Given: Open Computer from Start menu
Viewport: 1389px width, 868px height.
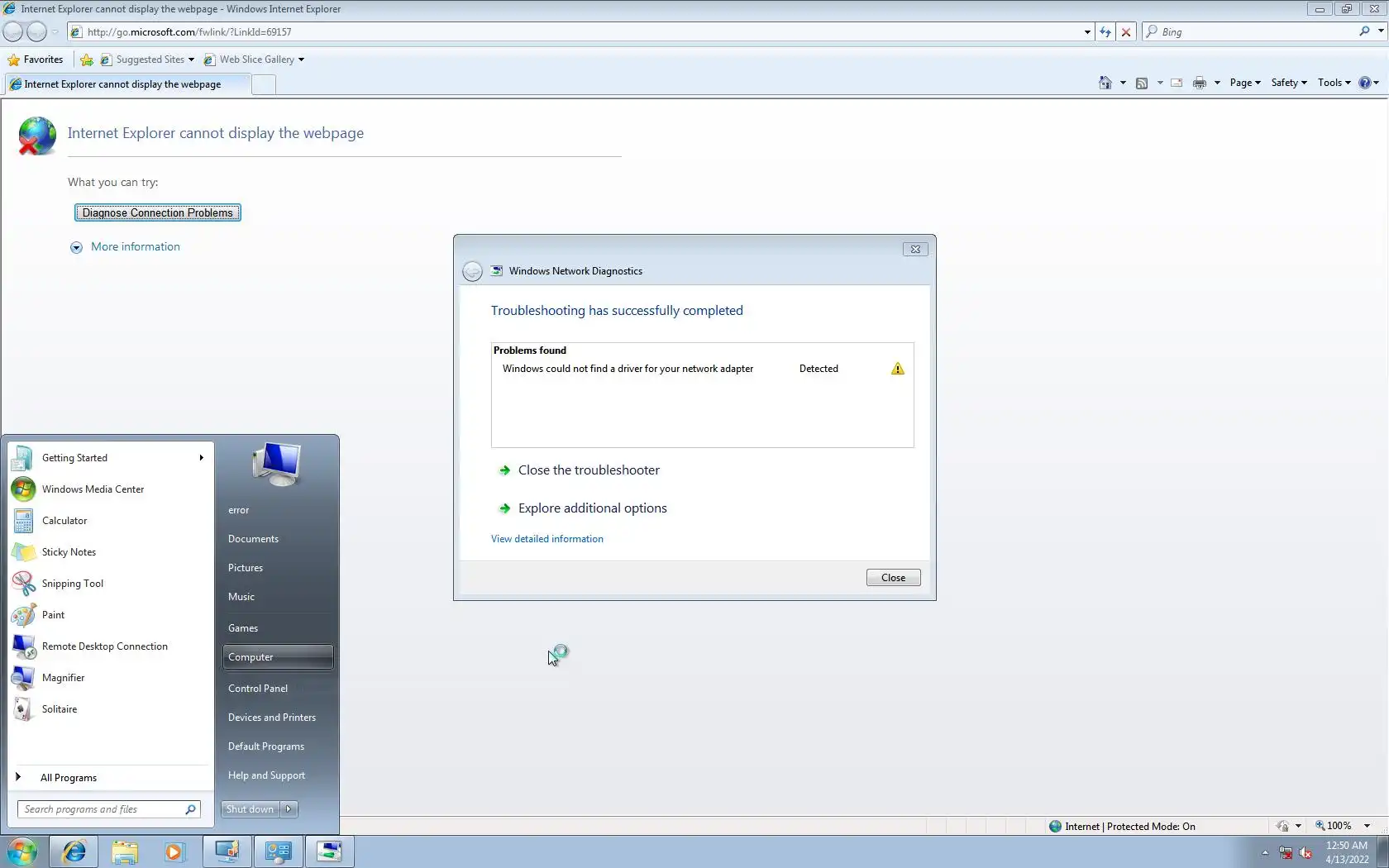Looking at the screenshot, I should click(278, 657).
